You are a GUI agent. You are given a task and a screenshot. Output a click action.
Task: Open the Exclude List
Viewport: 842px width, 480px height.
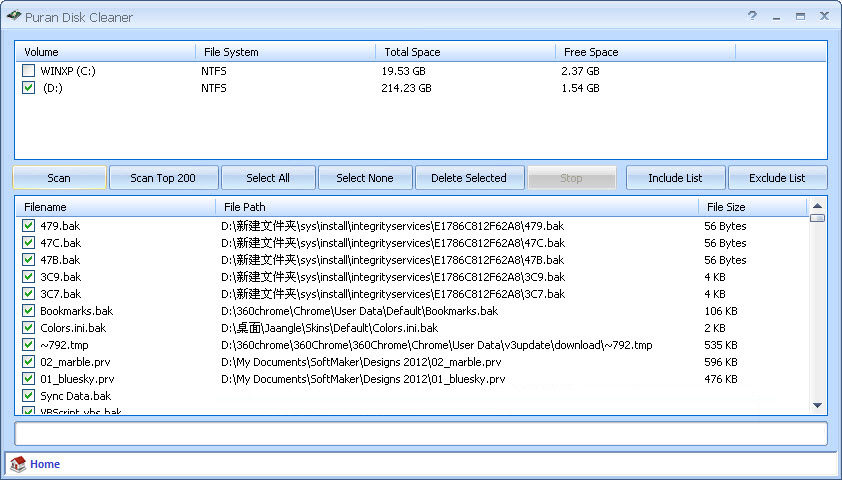pyautogui.click(x=777, y=178)
